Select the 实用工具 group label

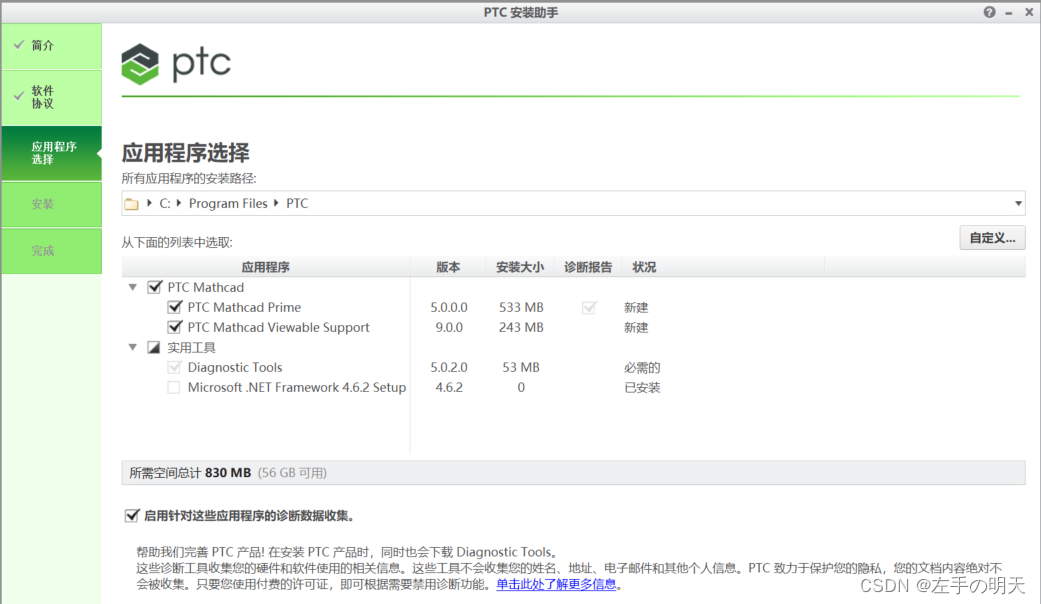(x=191, y=347)
